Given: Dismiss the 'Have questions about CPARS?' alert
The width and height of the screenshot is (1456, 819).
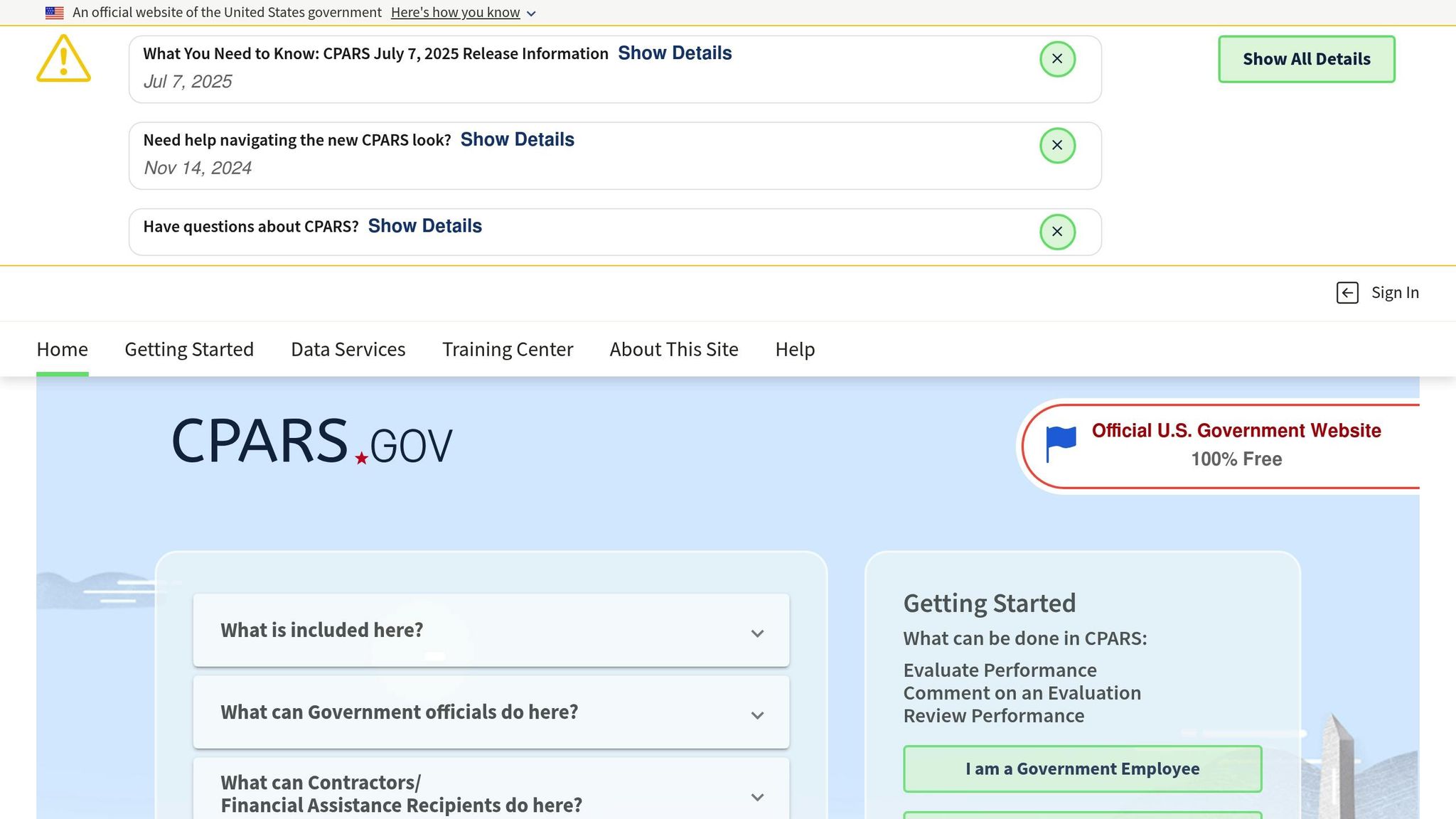Looking at the screenshot, I should 1057,232.
